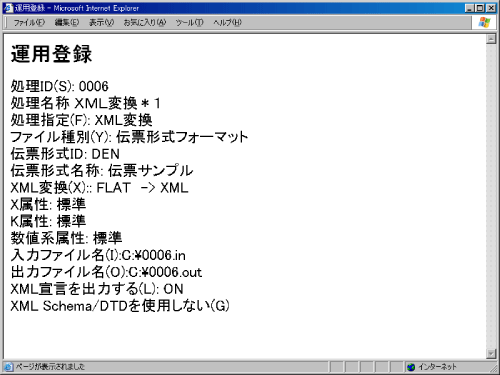
Task: Click the 入力ファイル名(I):C:¥0006.in line
Action: pos(98,255)
